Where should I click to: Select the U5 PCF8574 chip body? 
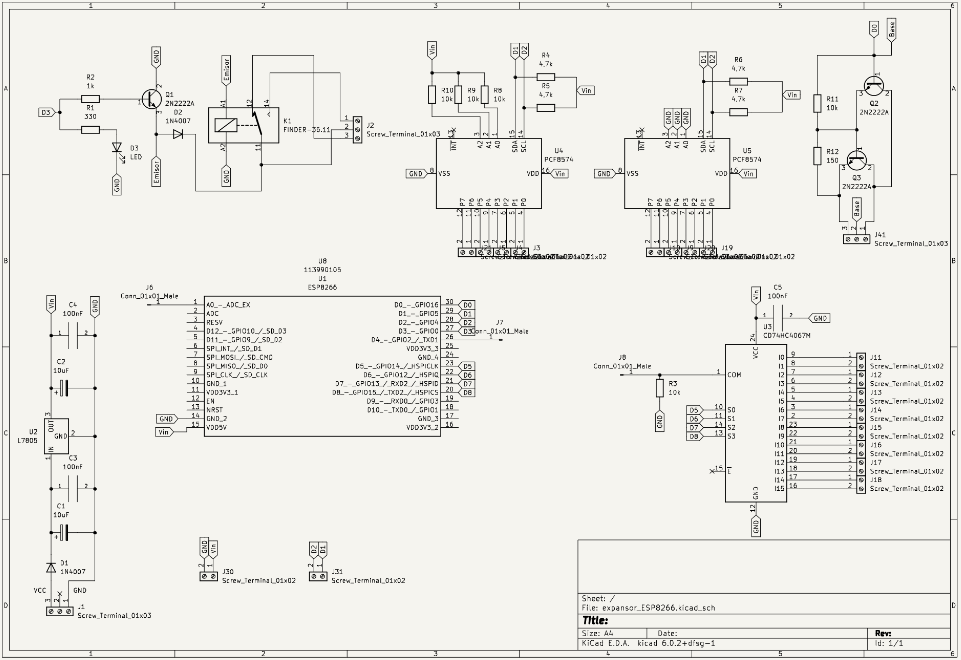(677, 173)
